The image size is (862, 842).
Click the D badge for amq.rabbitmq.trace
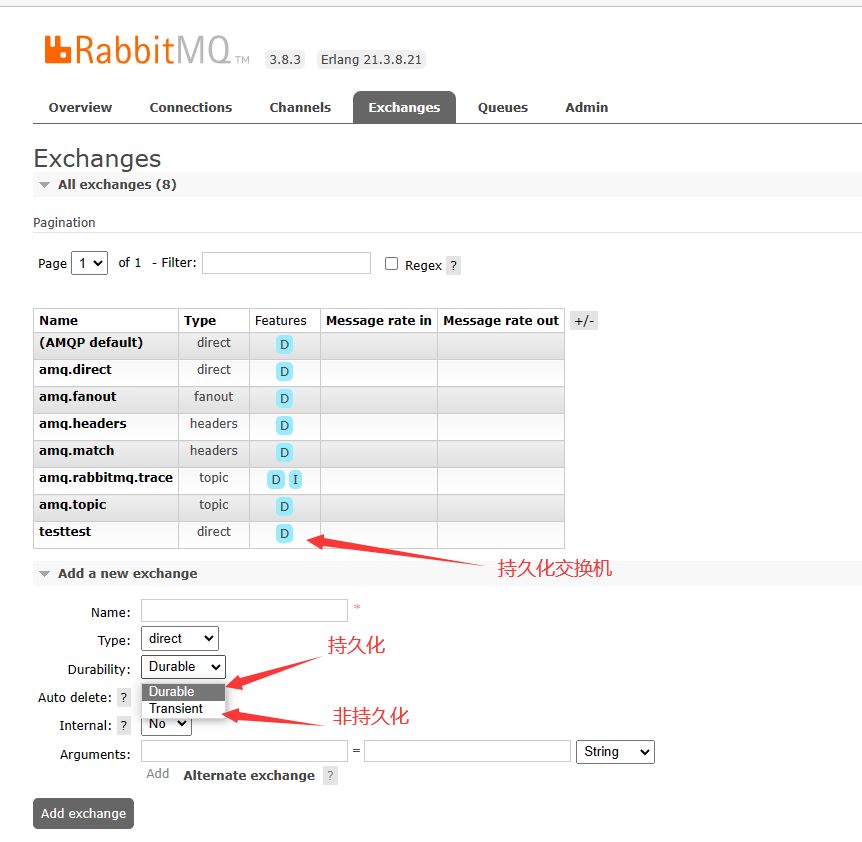(276, 480)
